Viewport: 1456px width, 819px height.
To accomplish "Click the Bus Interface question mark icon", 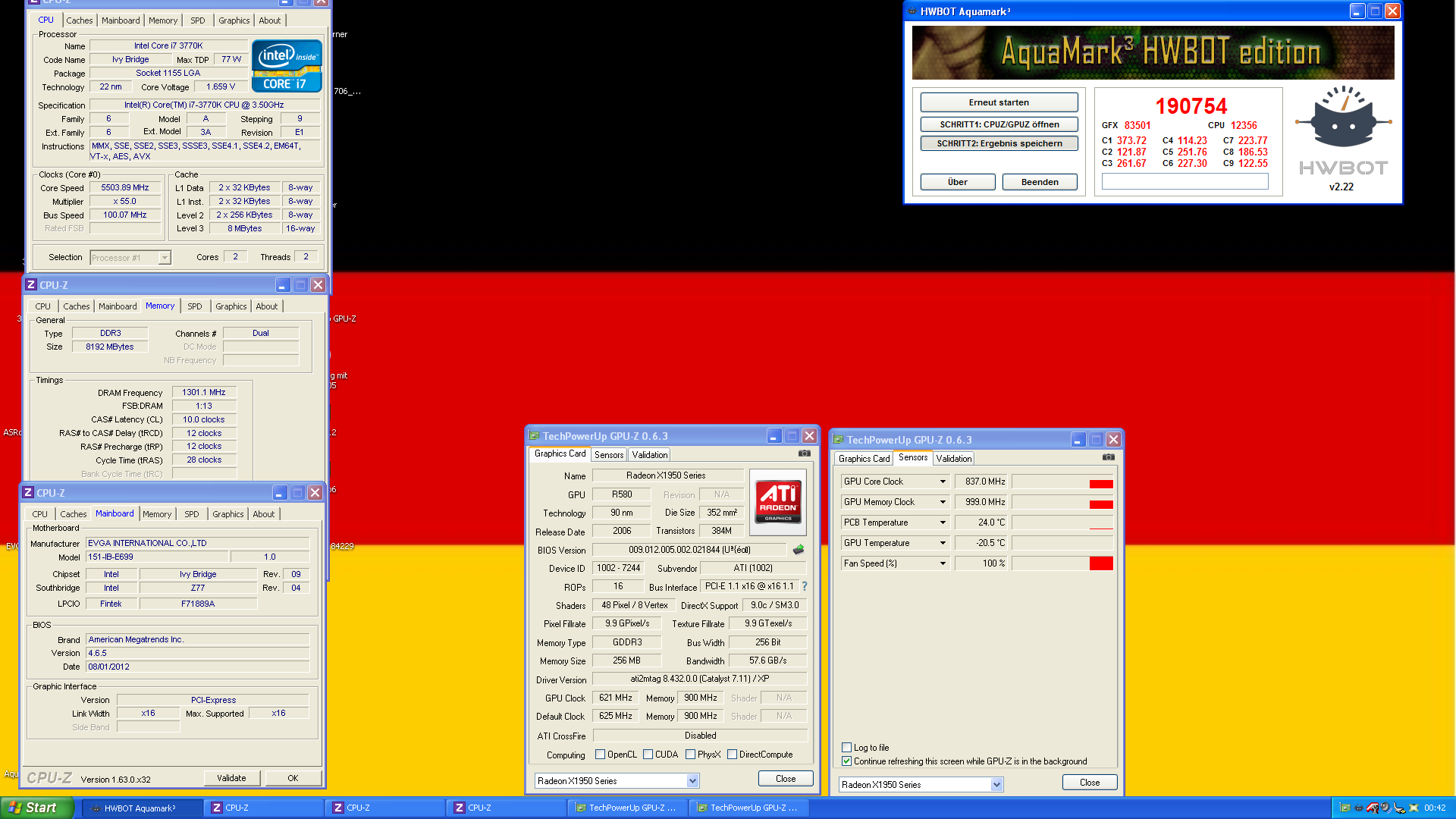I will [x=805, y=586].
